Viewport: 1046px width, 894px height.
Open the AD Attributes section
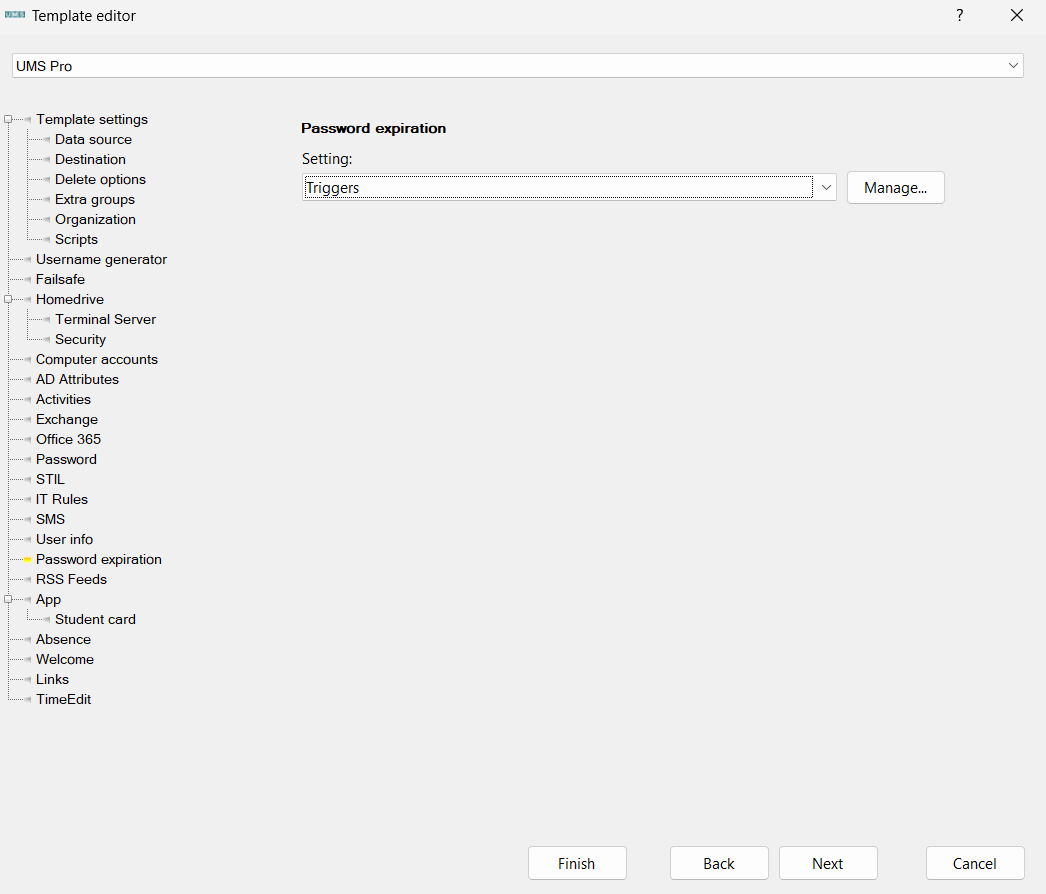77,380
